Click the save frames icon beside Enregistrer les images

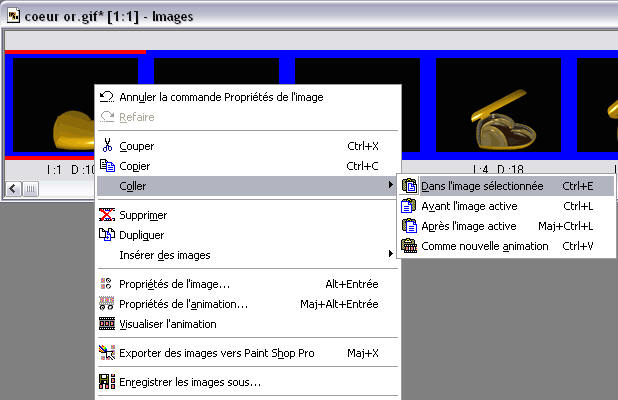(107, 382)
